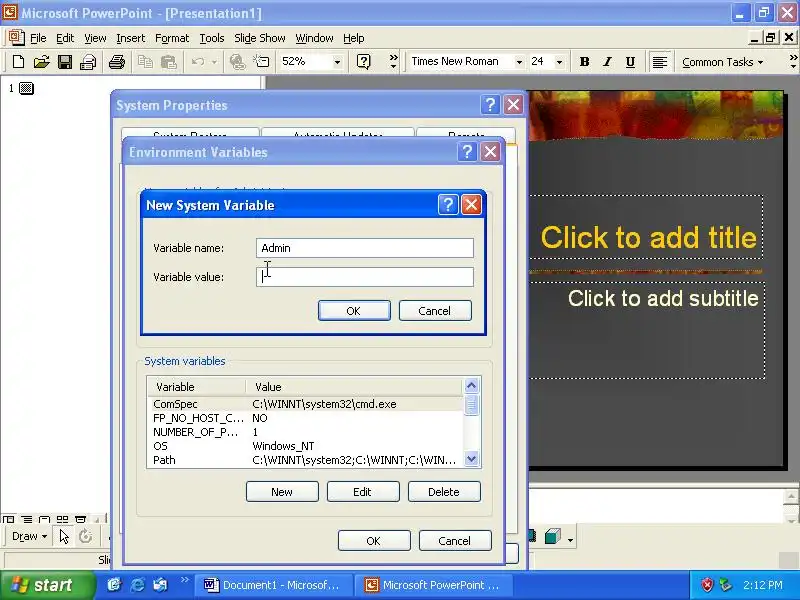The image size is (800, 600).
Task: Toggle Underline formatting
Action: 630,62
